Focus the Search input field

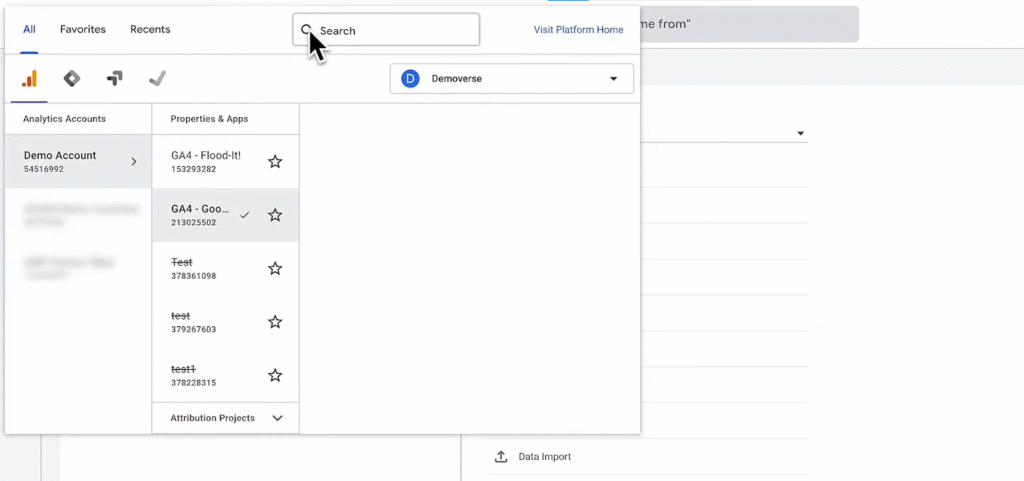click(x=386, y=30)
